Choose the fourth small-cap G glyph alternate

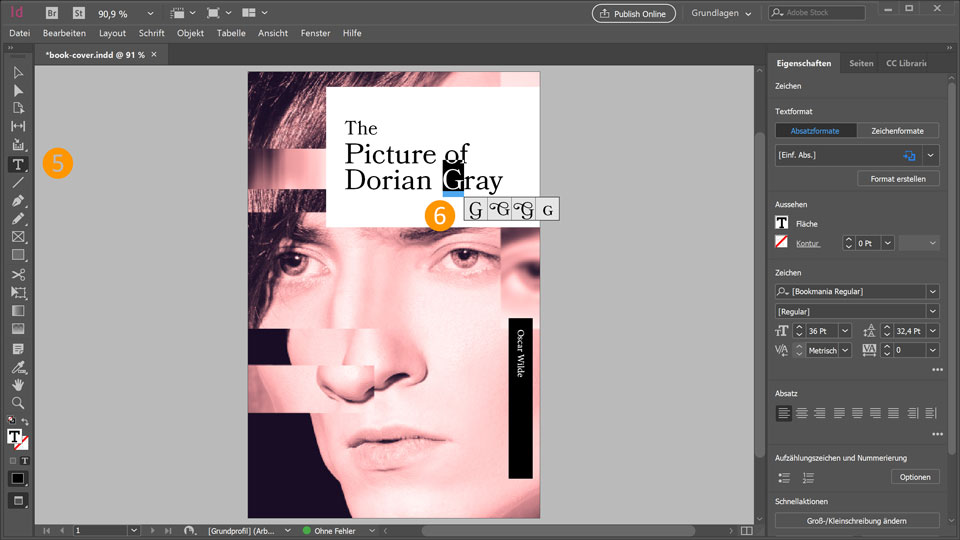click(x=548, y=209)
